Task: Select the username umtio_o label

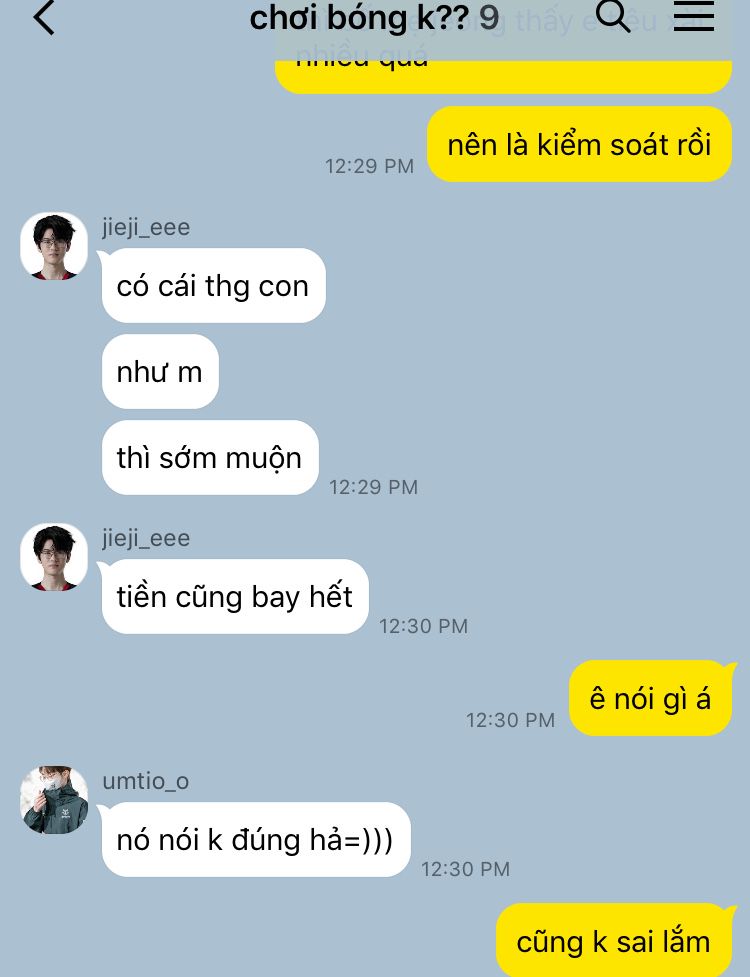Action: [x=146, y=781]
